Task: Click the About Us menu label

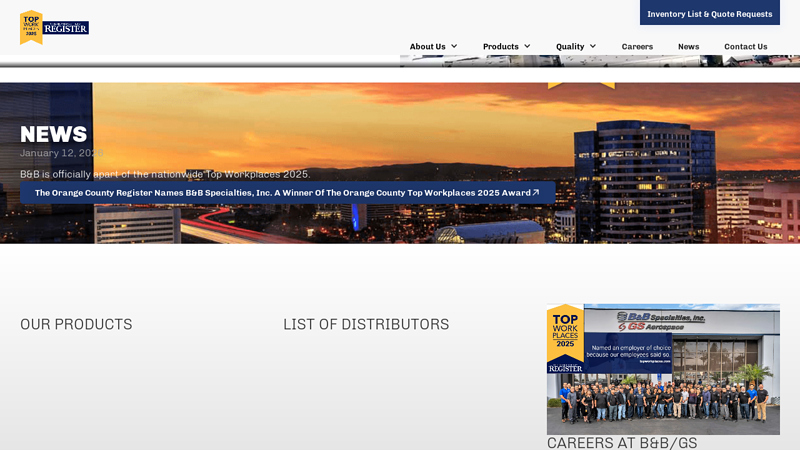Action: point(427,46)
